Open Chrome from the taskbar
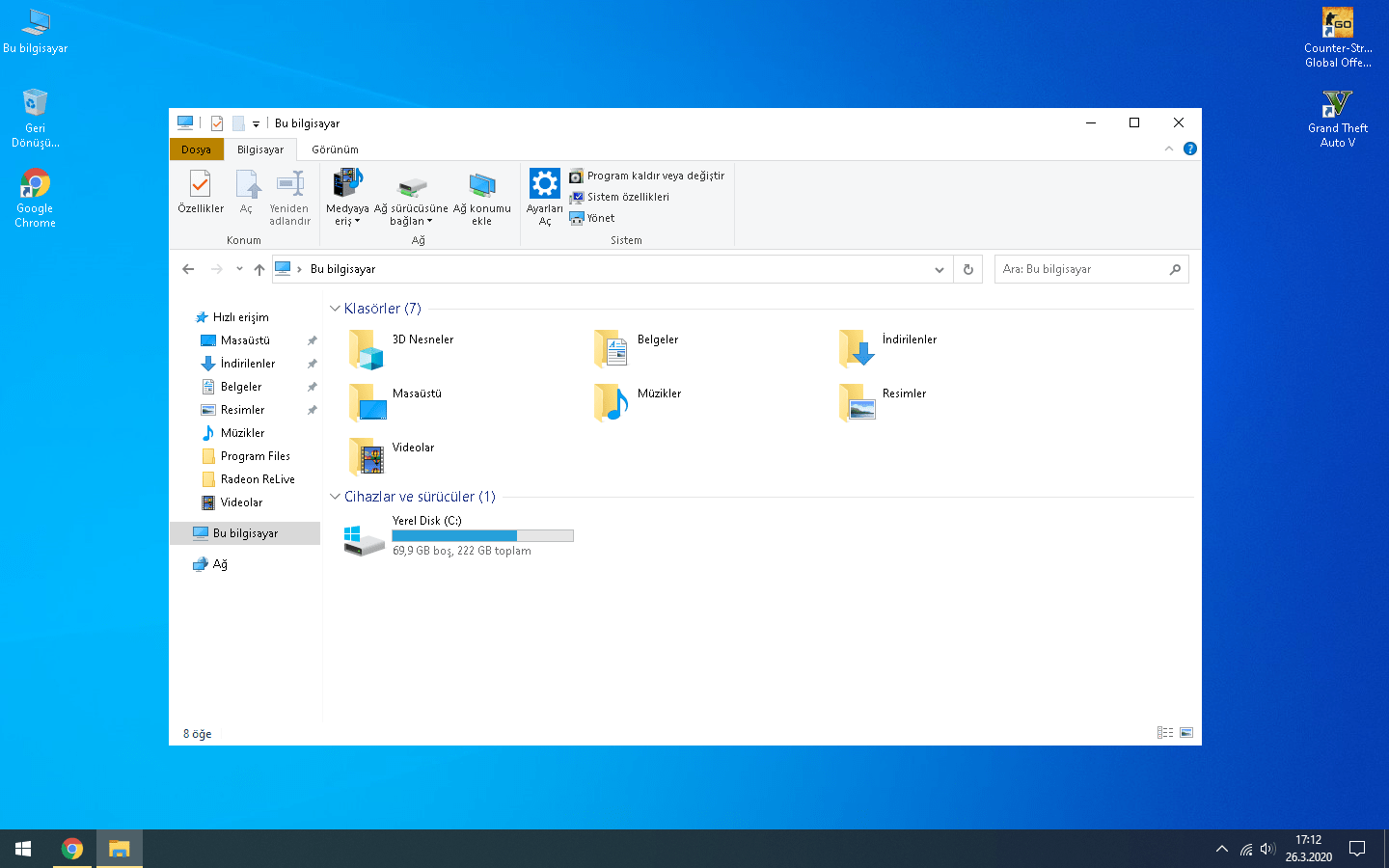This screenshot has height=868, width=1389. 72,849
